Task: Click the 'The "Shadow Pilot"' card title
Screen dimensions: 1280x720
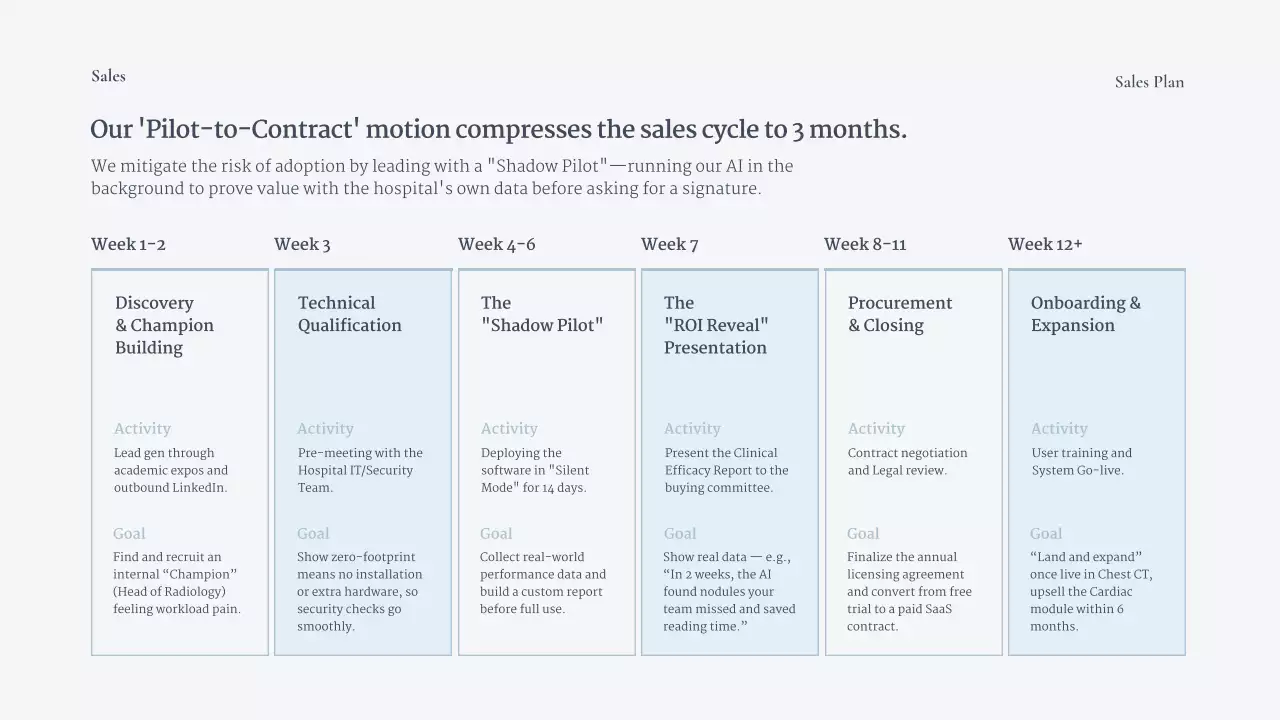Action: [x=541, y=314]
